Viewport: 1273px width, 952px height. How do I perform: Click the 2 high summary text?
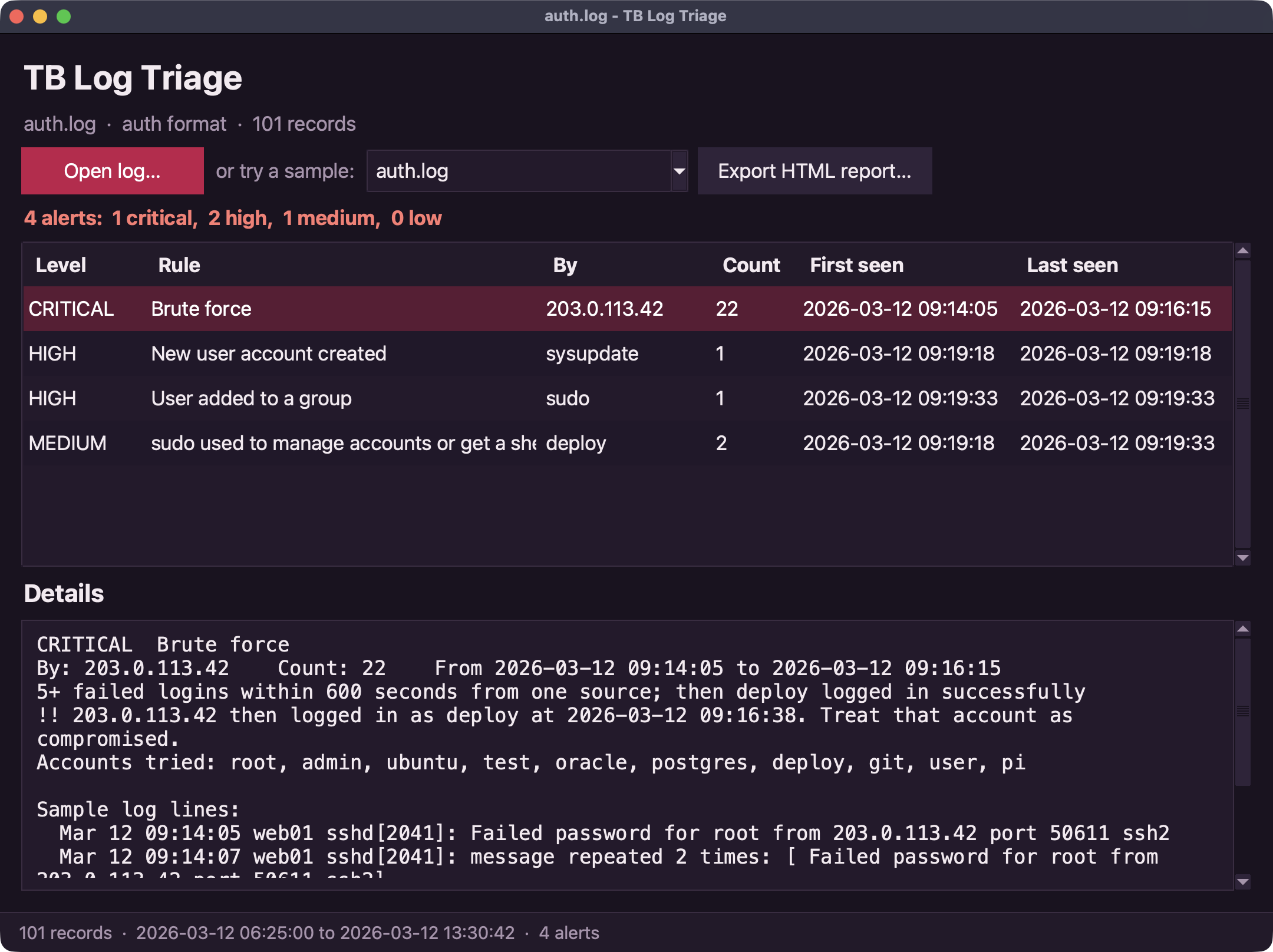pyautogui.click(x=240, y=218)
